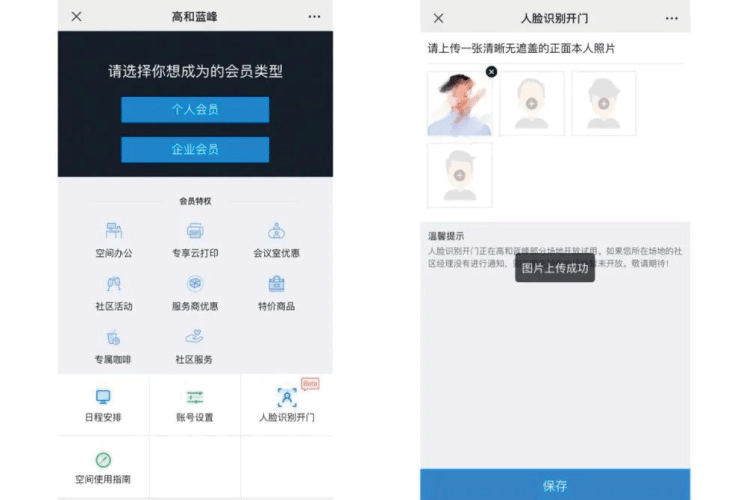Remove the uploaded face photo
750x500 pixels.
point(491,72)
